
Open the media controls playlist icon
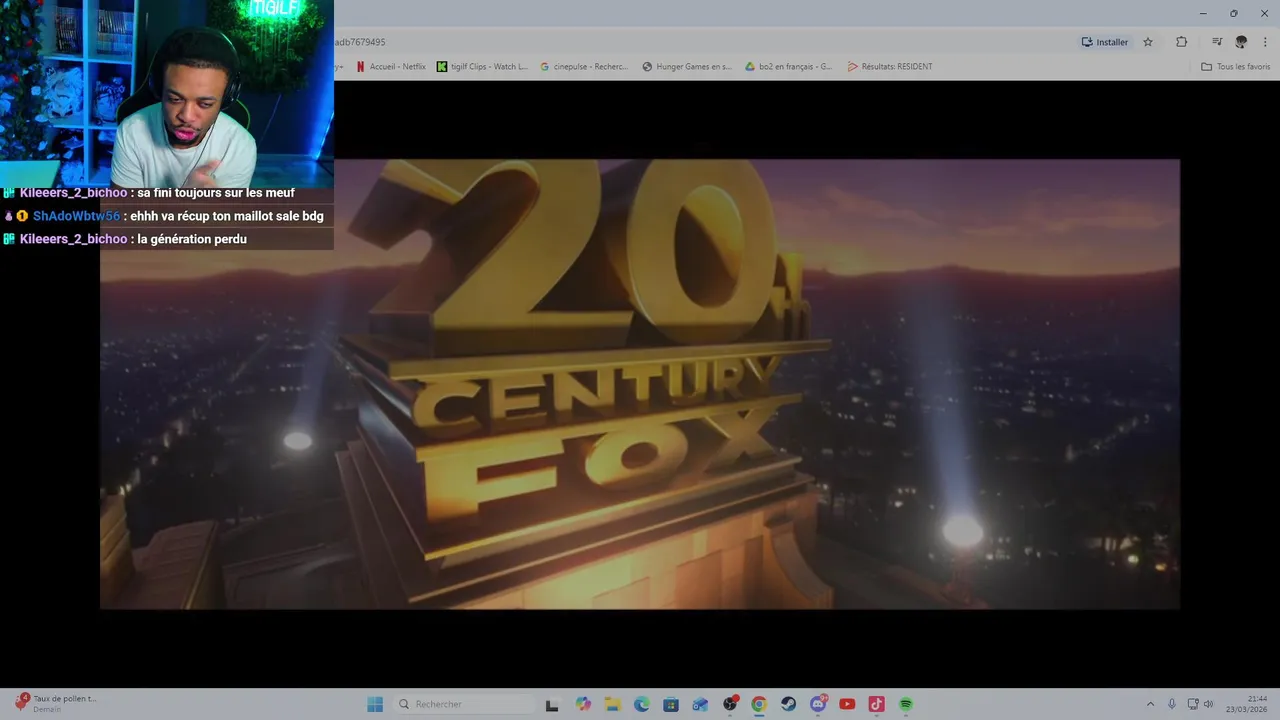tap(1217, 42)
